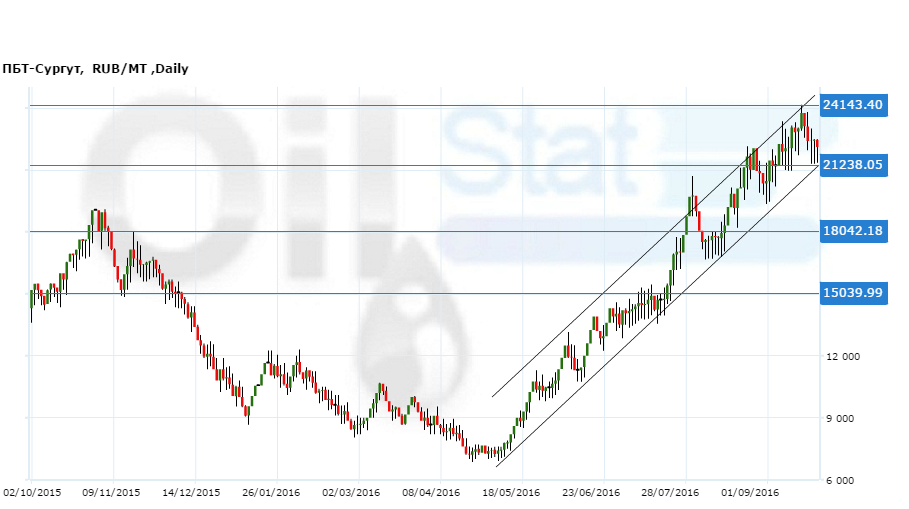The image size is (909, 509).
Task: Click the 18/05/2016 date label
Action: click(x=511, y=493)
